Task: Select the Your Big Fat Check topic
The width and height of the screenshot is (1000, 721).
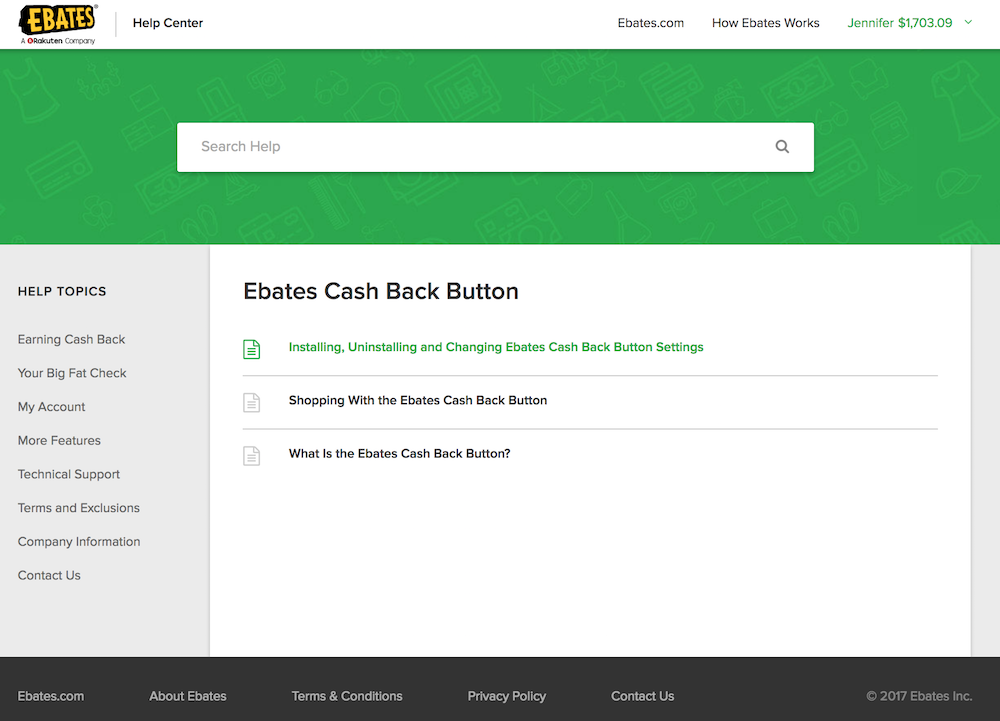Action: [72, 373]
